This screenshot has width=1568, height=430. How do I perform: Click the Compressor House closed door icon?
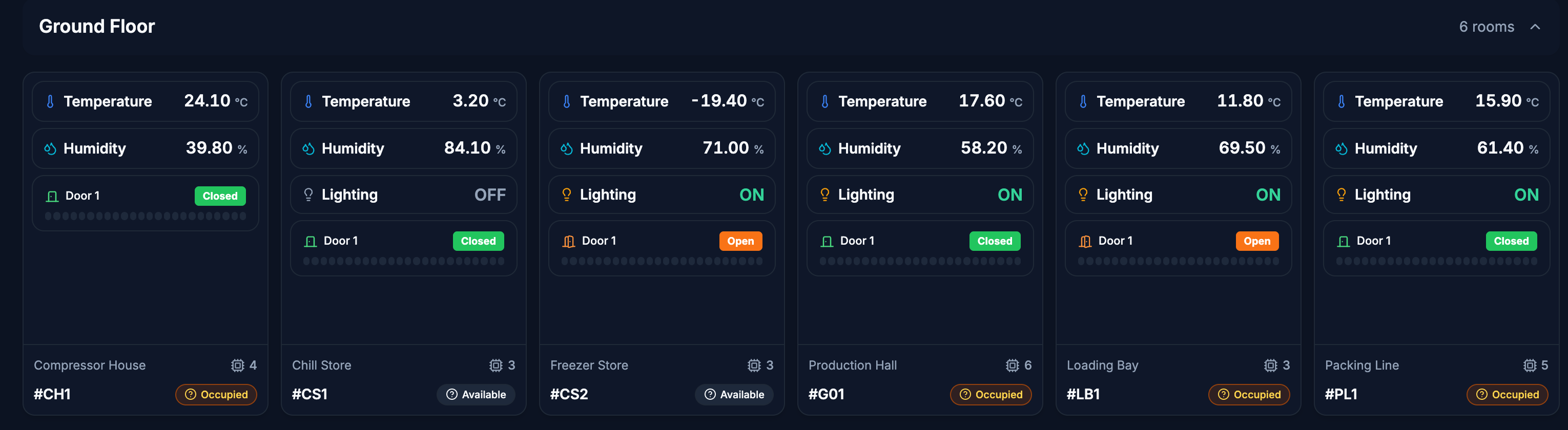click(x=52, y=197)
